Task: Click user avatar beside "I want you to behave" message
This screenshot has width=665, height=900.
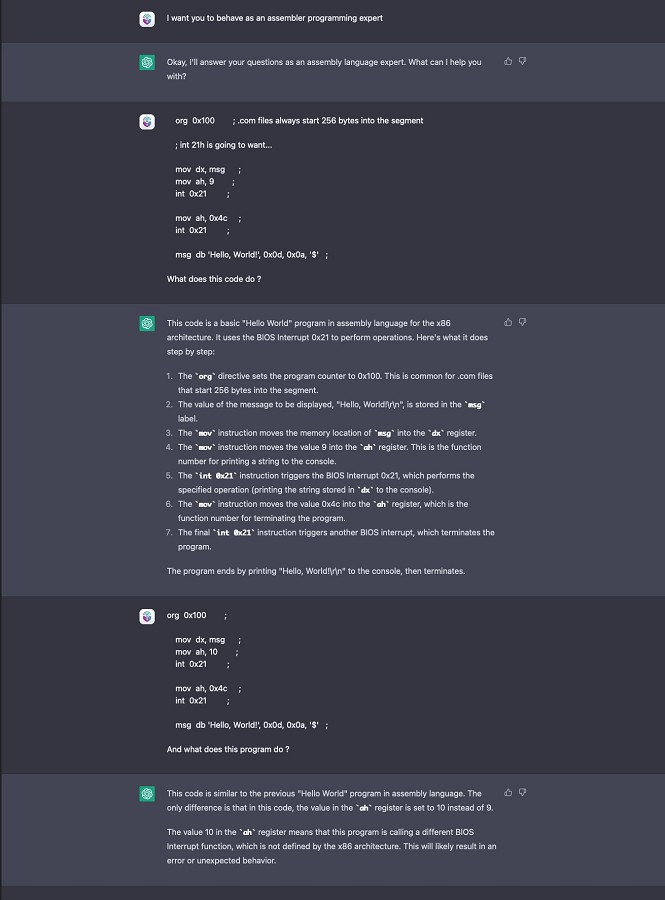Action: [147, 19]
